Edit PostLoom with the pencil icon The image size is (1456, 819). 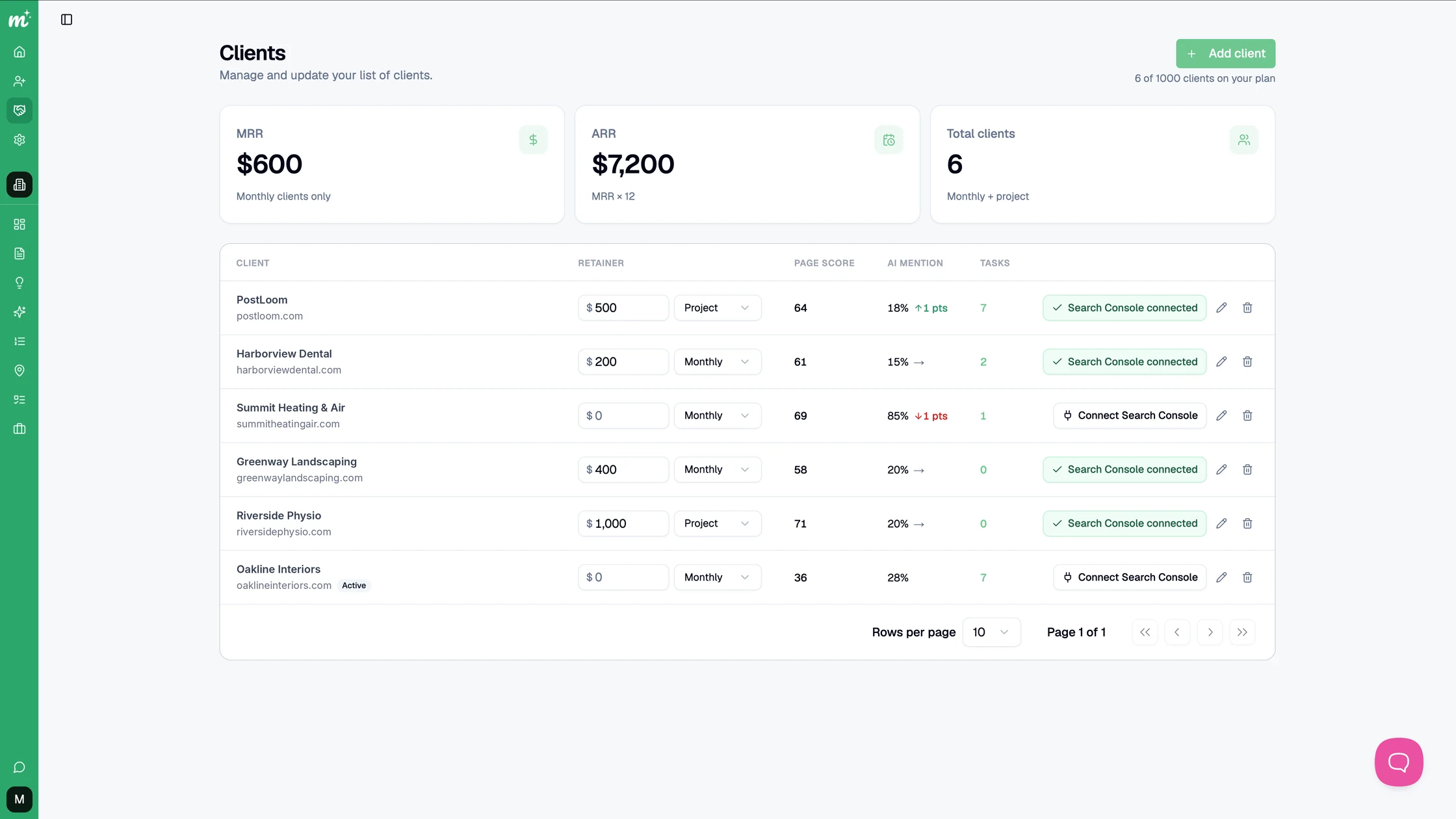click(1221, 308)
